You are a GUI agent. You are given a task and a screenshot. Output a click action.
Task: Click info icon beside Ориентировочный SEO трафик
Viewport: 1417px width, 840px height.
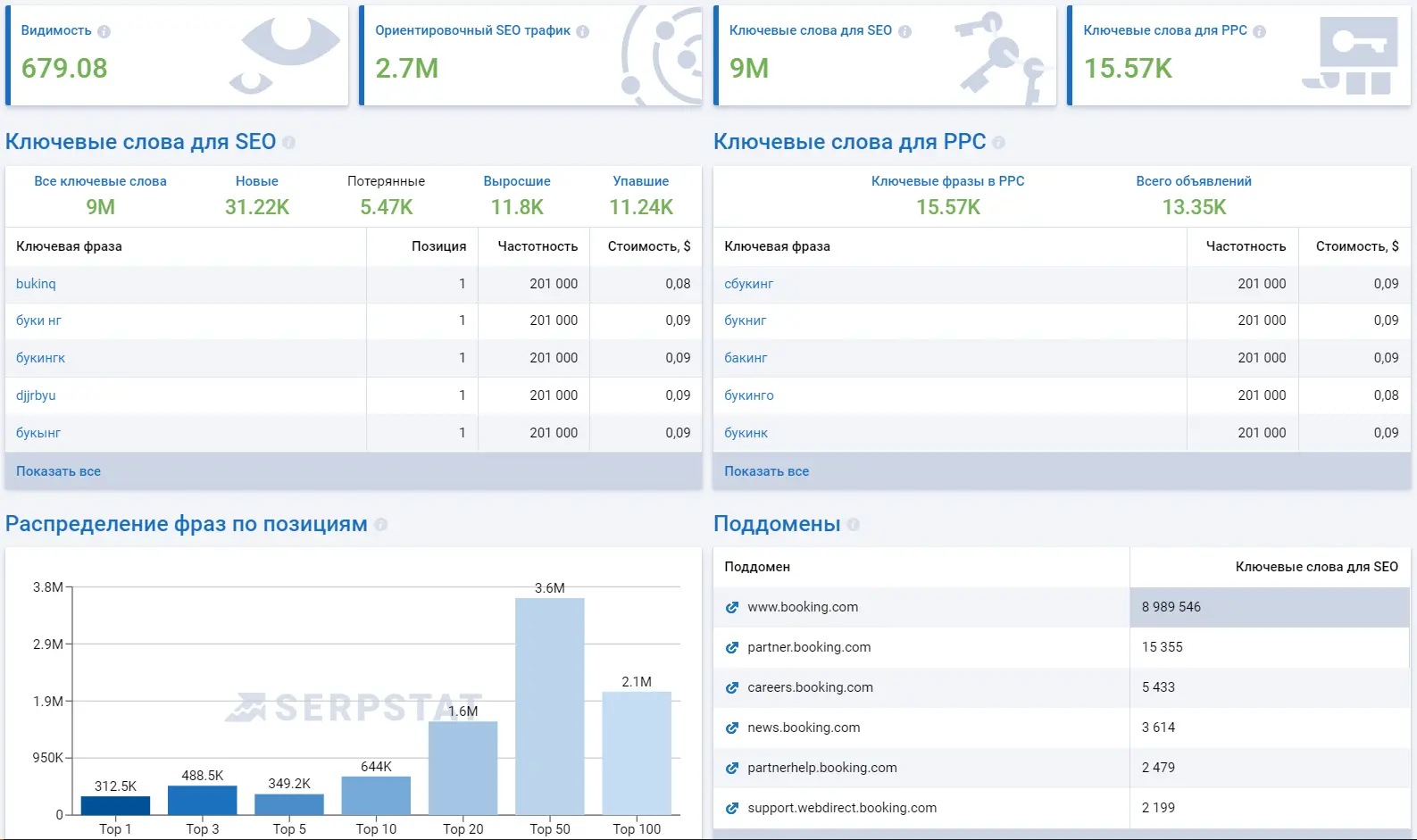[x=583, y=31]
